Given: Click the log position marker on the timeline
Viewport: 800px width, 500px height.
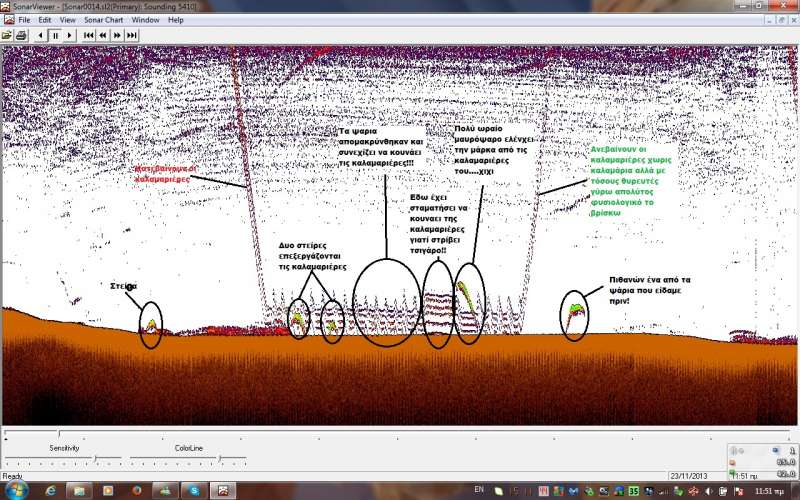Looking at the screenshot, I should (59, 434).
